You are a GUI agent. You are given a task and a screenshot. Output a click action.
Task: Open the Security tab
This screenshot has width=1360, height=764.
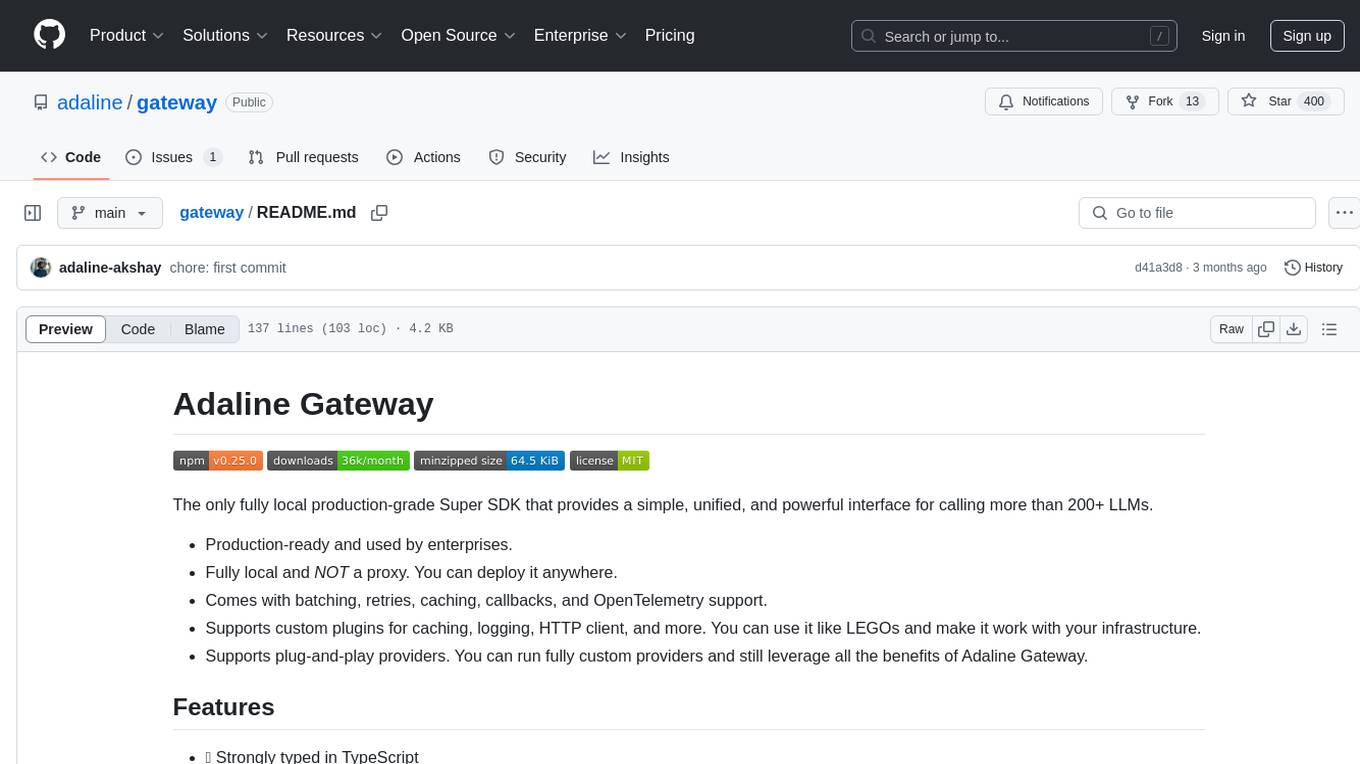click(x=527, y=157)
